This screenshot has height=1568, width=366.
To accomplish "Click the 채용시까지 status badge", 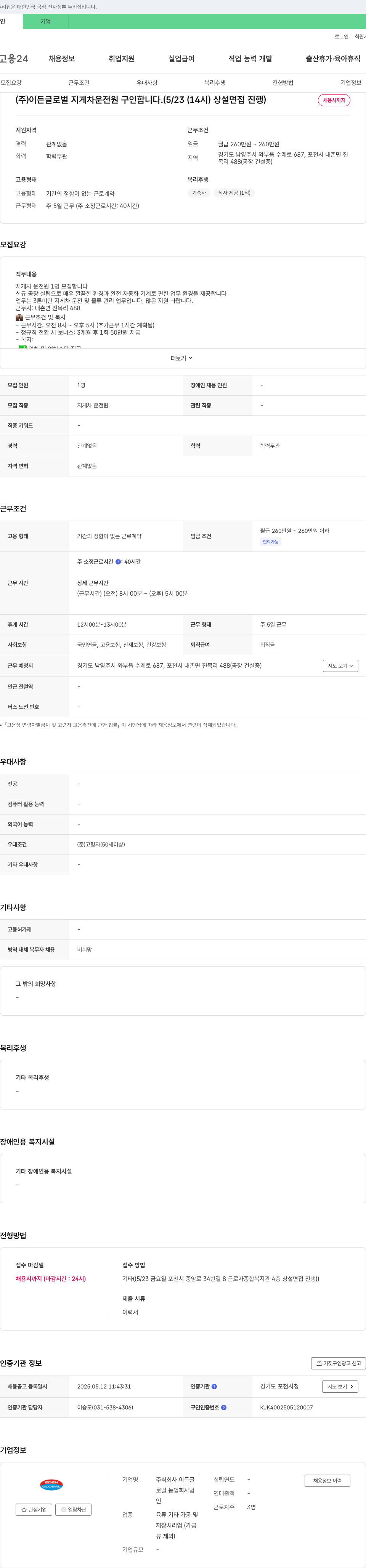I will pyautogui.click(x=334, y=101).
